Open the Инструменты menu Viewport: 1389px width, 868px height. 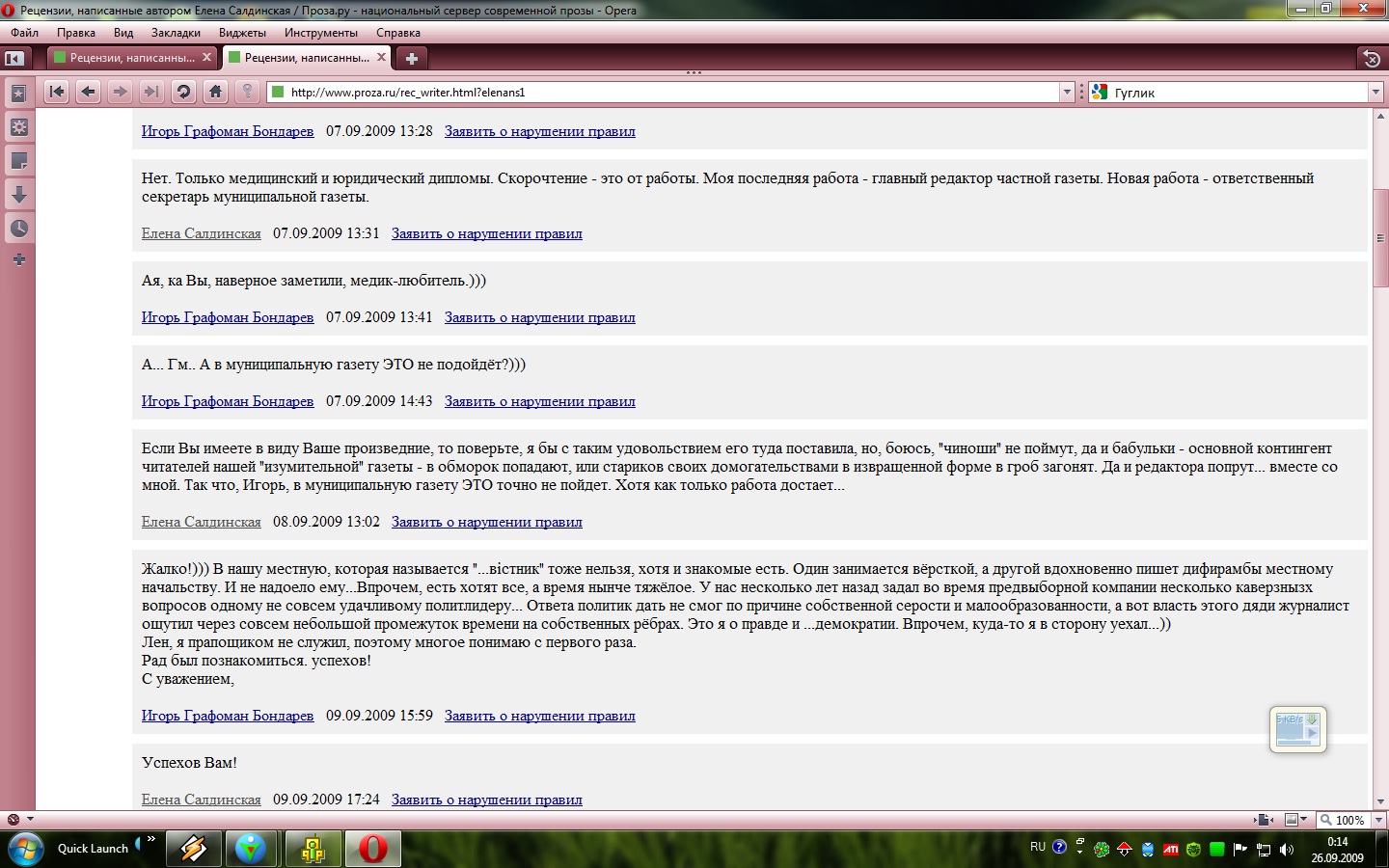(320, 33)
